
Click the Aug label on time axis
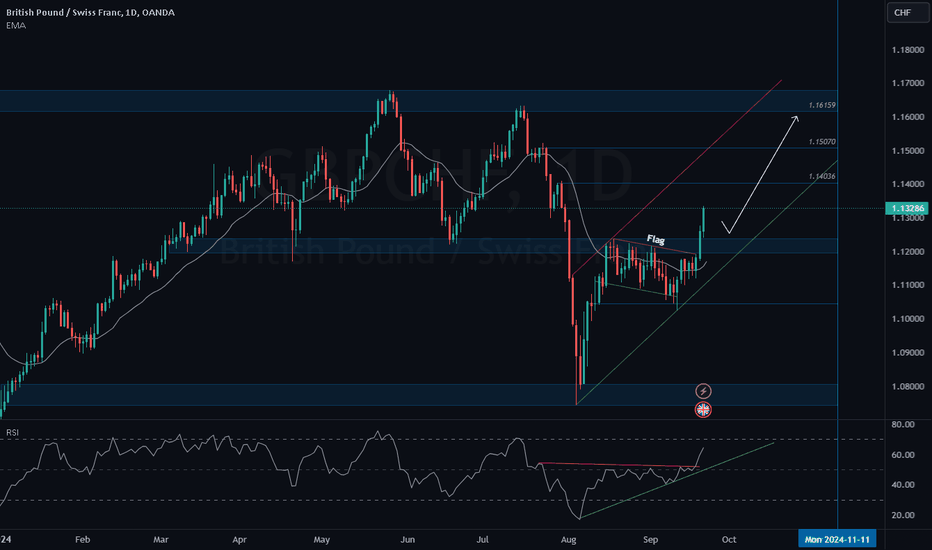point(569,540)
